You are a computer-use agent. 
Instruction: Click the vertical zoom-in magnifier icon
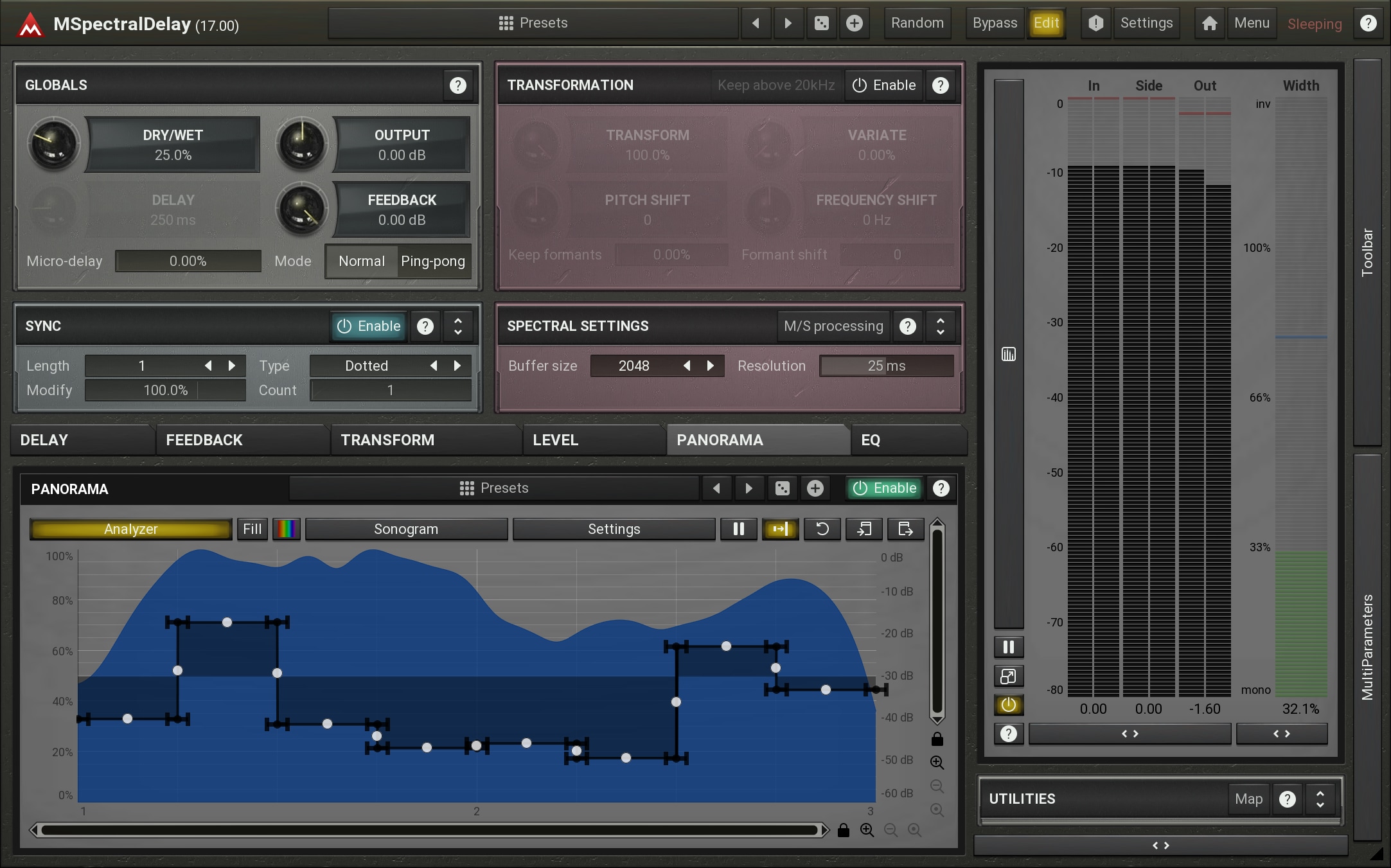coord(937,763)
